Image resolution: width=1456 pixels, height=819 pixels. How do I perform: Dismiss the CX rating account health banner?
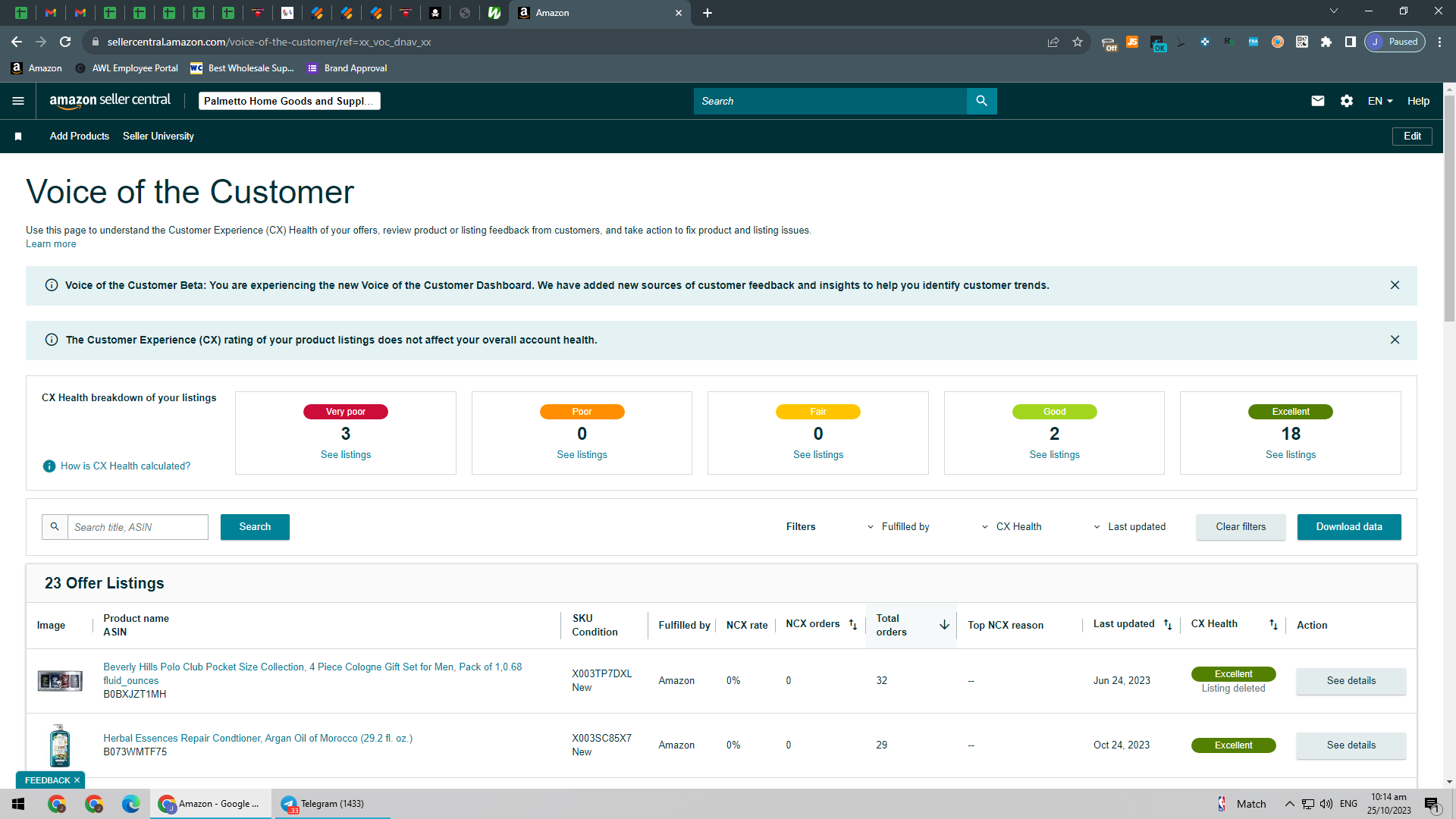1395,340
